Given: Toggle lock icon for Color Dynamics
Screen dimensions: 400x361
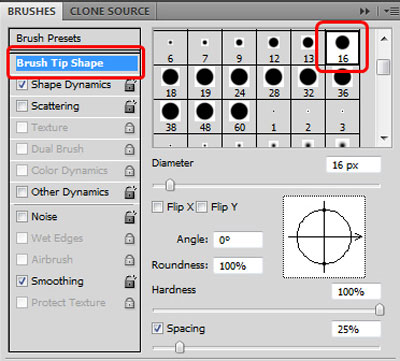Looking at the screenshot, I should [x=130, y=171].
